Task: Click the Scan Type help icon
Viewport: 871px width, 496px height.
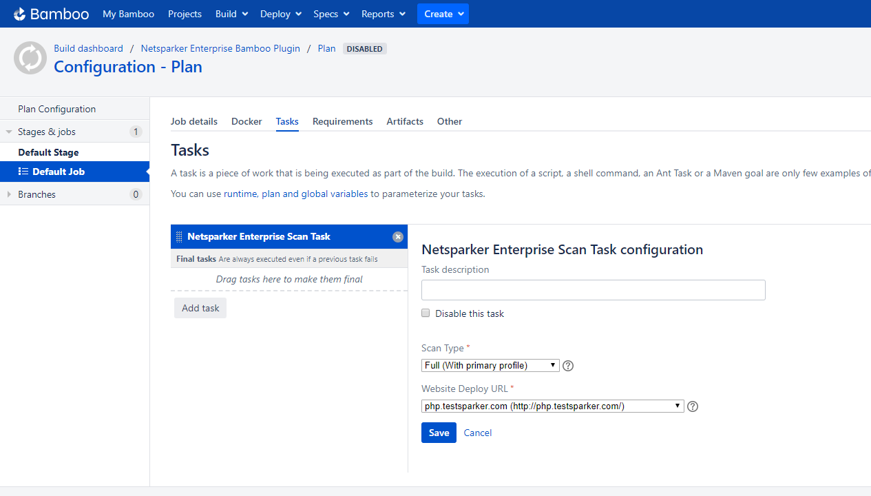Action: click(568, 366)
